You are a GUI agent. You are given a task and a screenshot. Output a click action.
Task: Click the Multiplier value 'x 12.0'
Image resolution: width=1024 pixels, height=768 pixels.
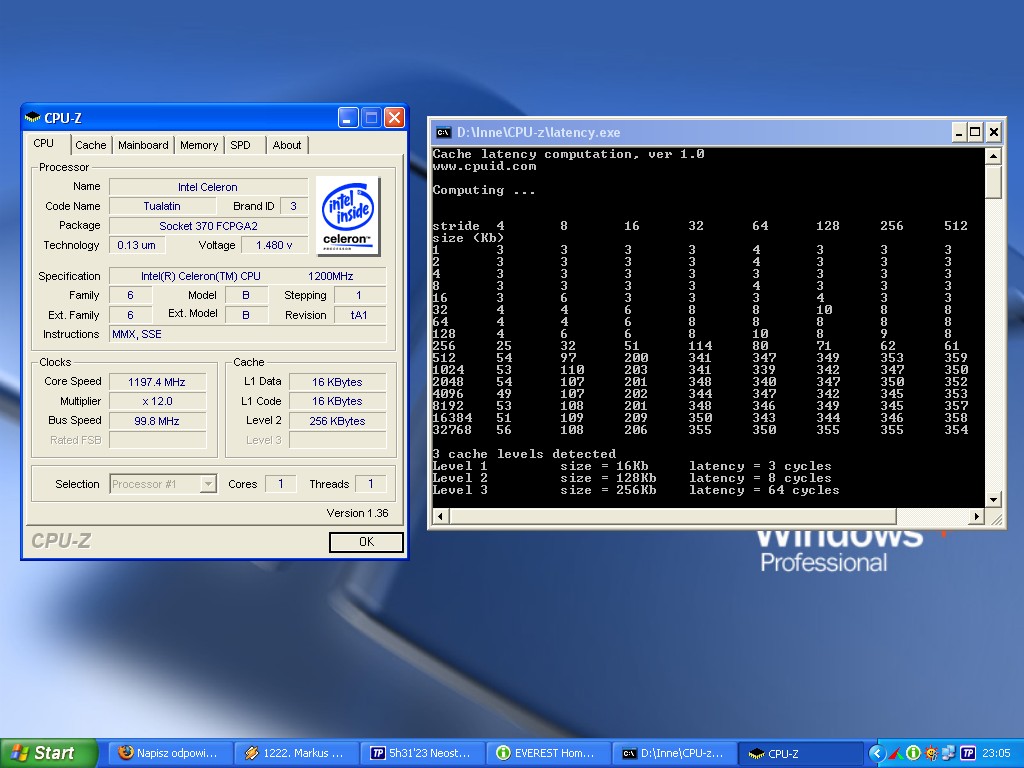157,401
